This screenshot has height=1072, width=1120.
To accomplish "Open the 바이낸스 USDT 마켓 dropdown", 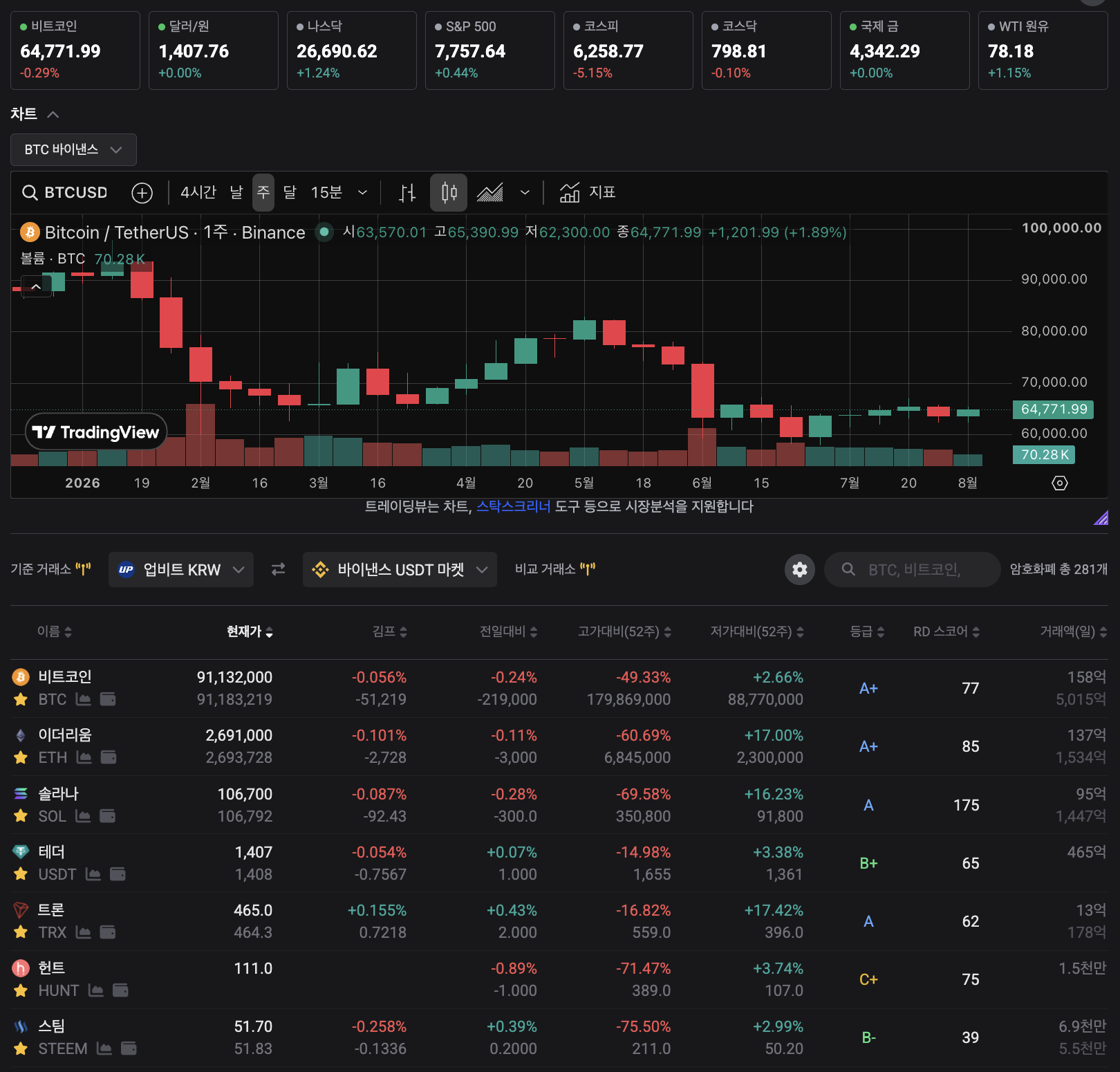I will [x=400, y=569].
